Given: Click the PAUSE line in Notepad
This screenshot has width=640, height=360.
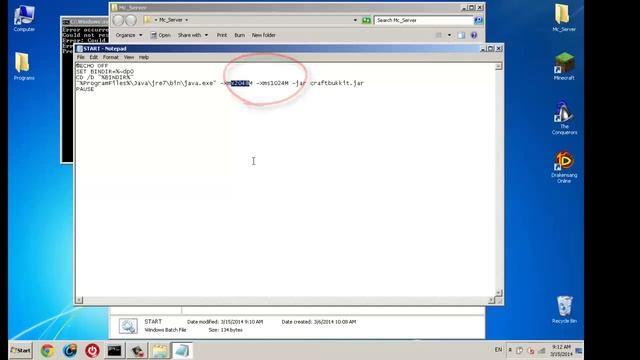Looking at the screenshot, I should [x=85, y=89].
